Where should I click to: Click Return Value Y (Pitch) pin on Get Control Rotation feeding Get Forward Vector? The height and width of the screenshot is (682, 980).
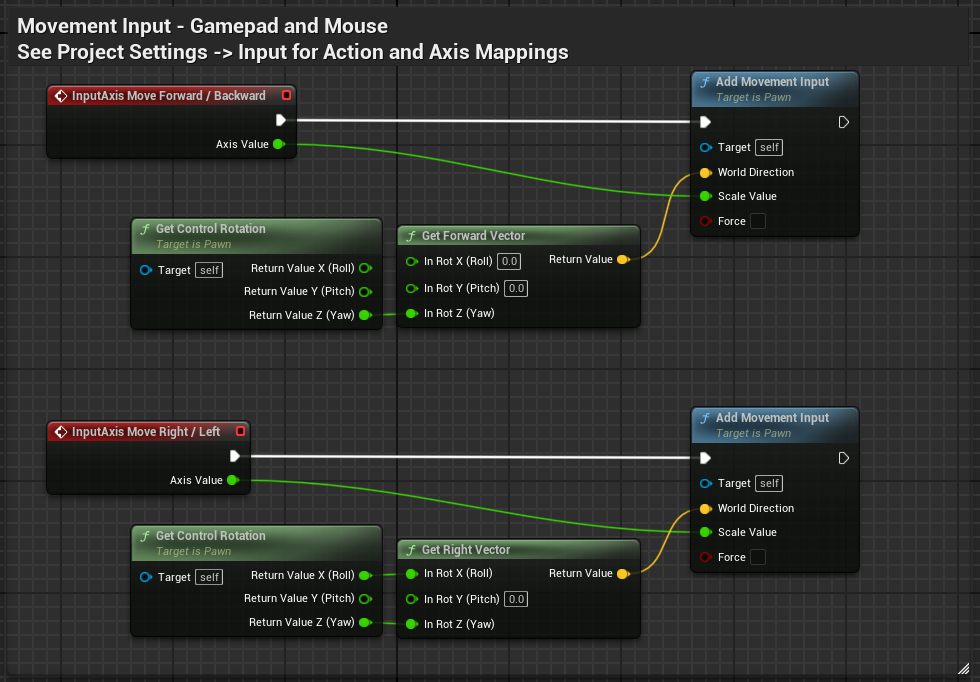(365, 292)
